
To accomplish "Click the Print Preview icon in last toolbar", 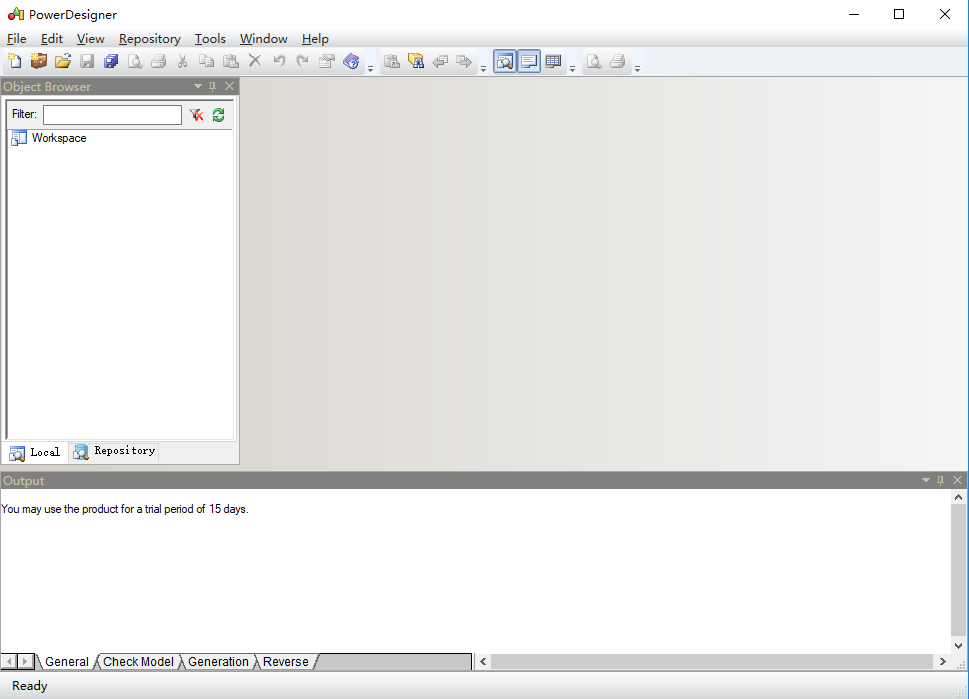I will click(594, 61).
